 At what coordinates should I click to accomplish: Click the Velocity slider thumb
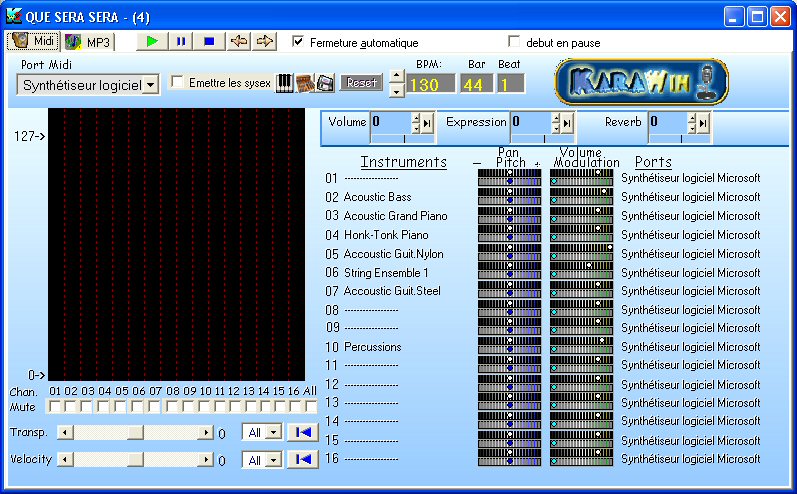(x=135, y=460)
